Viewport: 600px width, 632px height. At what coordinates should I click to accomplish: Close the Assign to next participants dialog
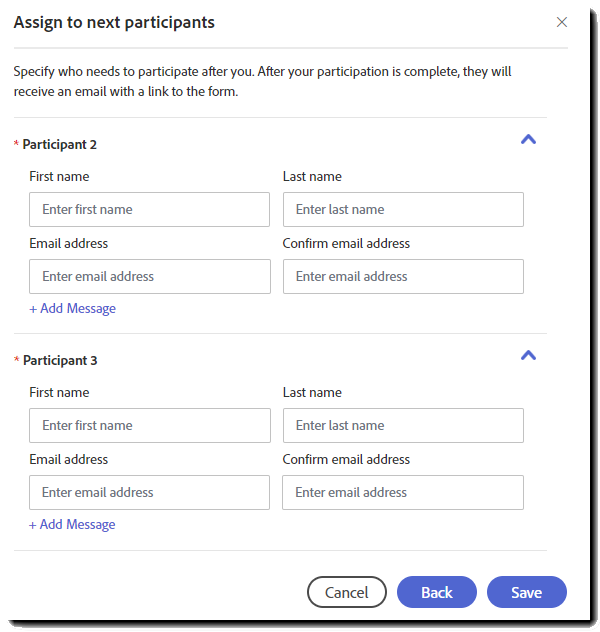click(x=562, y=22)
